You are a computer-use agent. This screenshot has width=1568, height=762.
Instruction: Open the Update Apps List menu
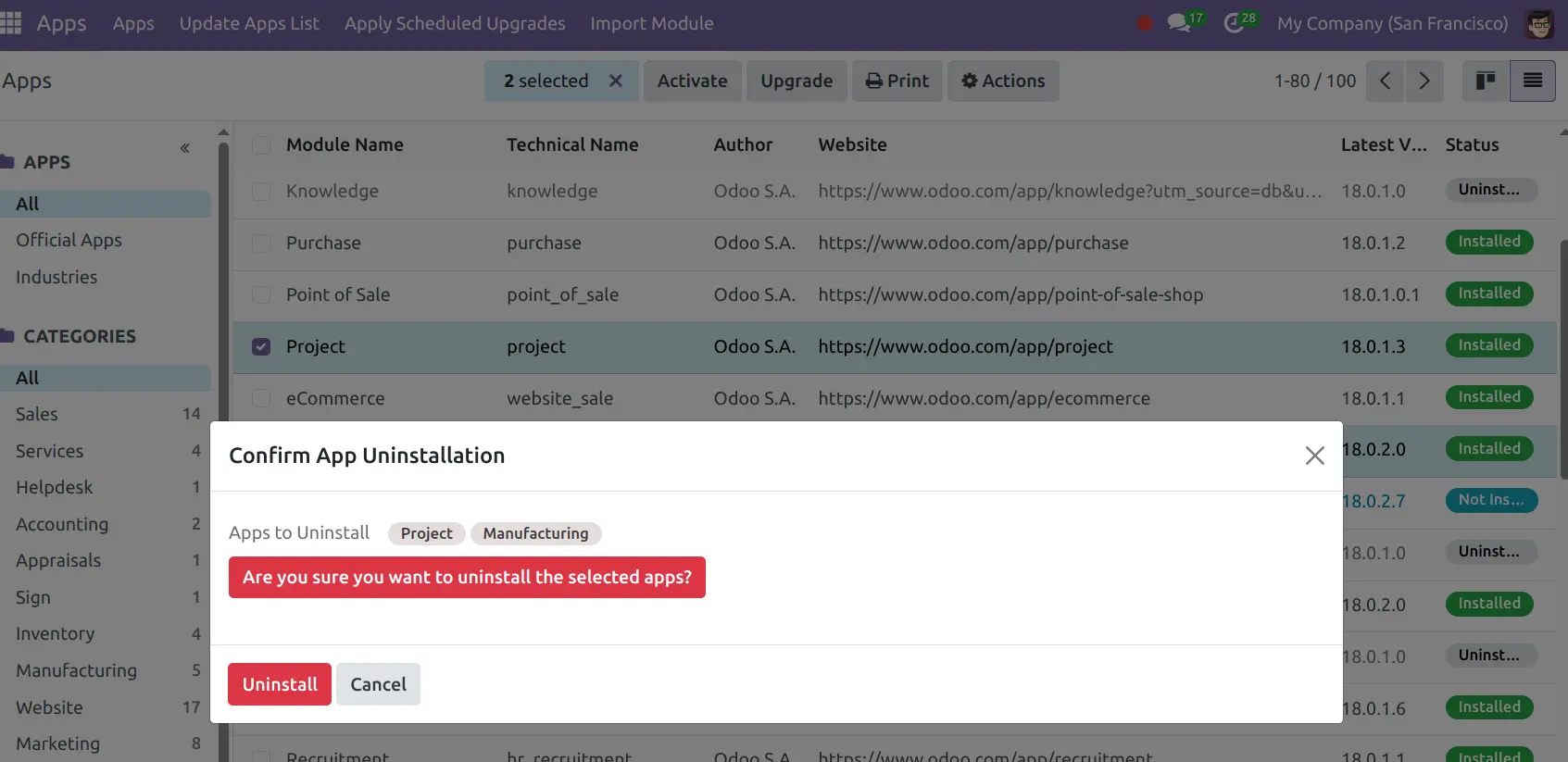click(249, 23)
